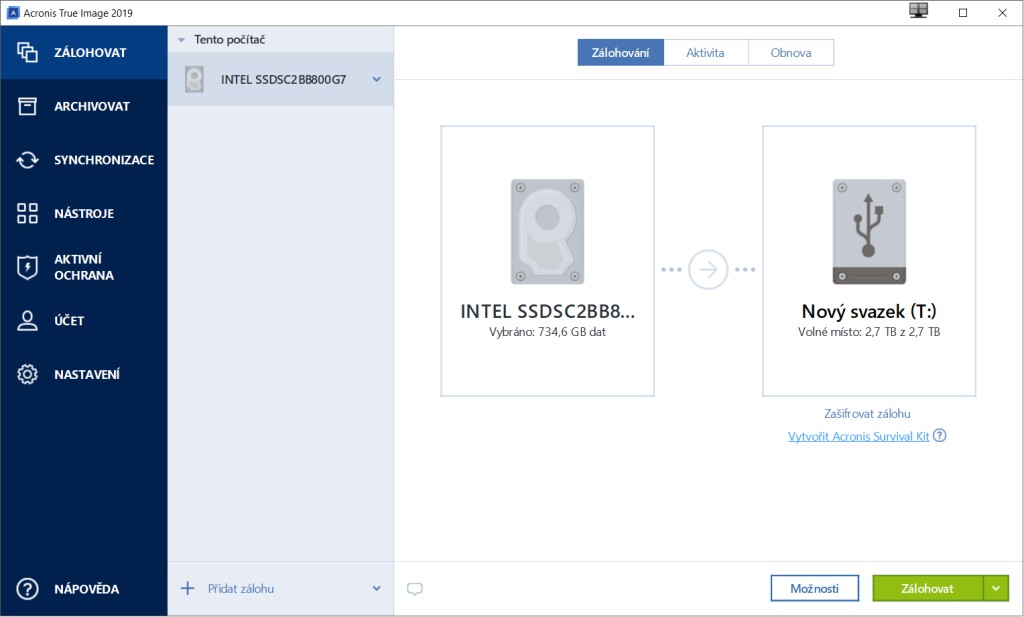The width and height of the screenshot is (1024, 617).
Task: Switch to the Obnova tab
Action: click(x=791, y=53)
